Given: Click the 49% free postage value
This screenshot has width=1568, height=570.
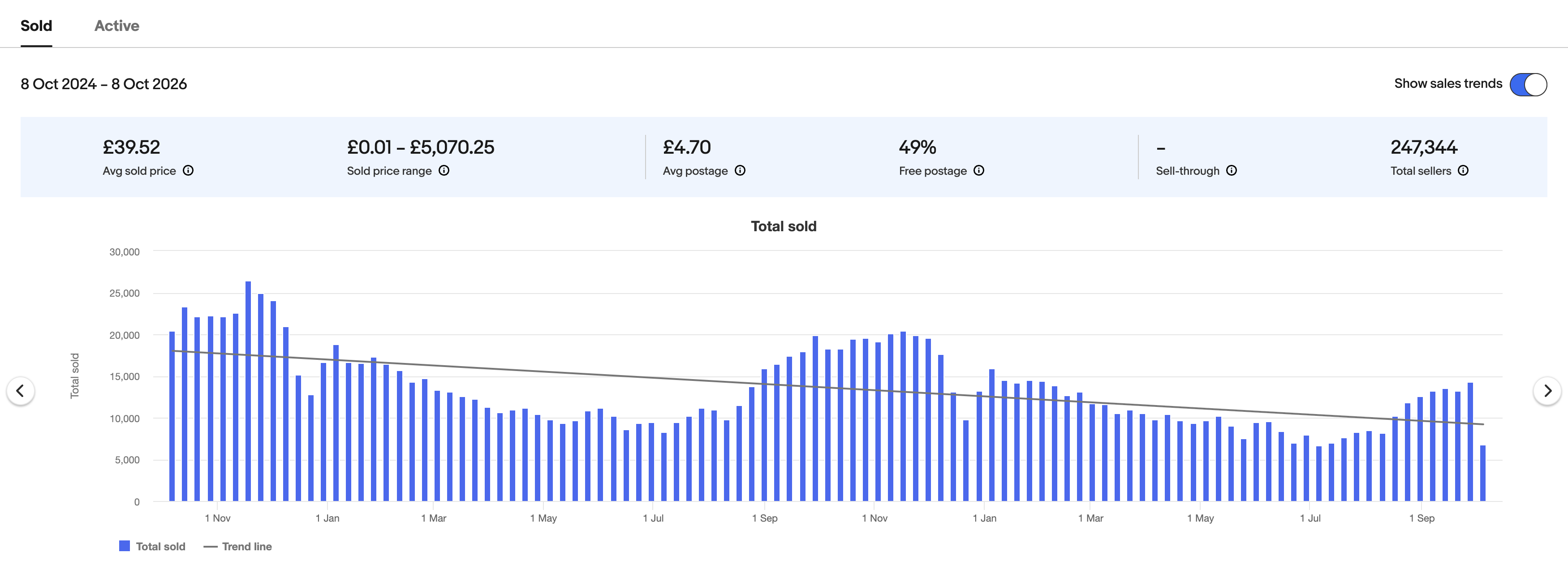Looking at the screenshot, I should tap(918, 147).
